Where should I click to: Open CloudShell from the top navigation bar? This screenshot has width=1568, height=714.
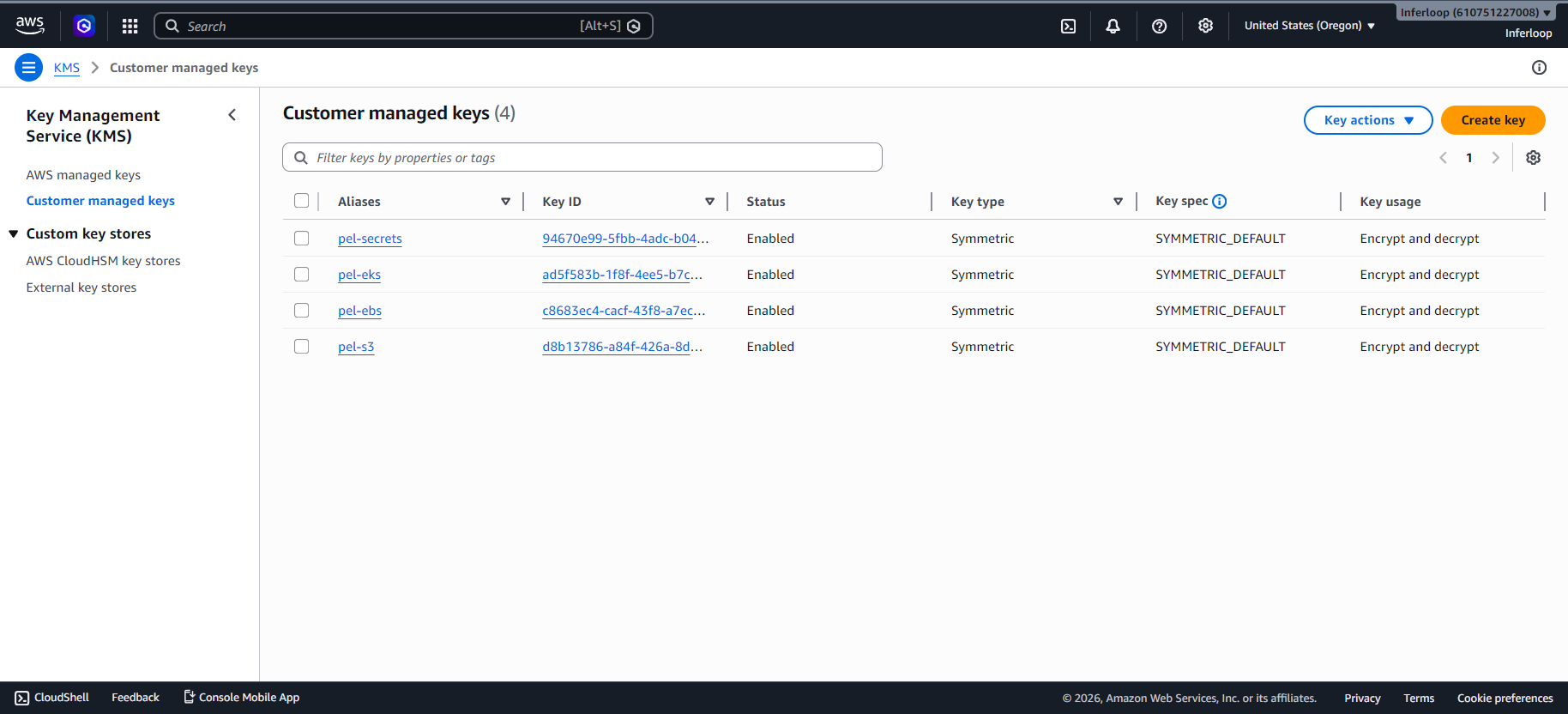pyautogui.click(x=1068, y=26)
